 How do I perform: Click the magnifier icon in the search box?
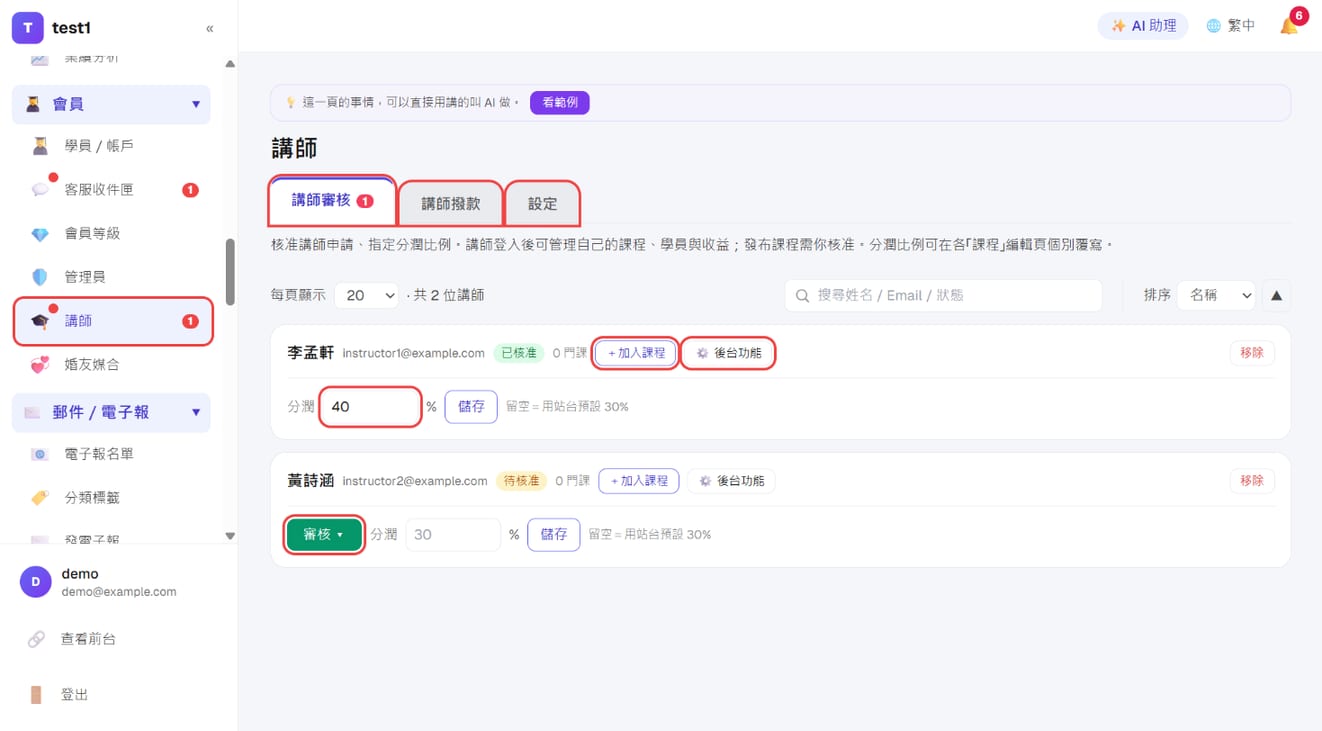tap(802, 296)
